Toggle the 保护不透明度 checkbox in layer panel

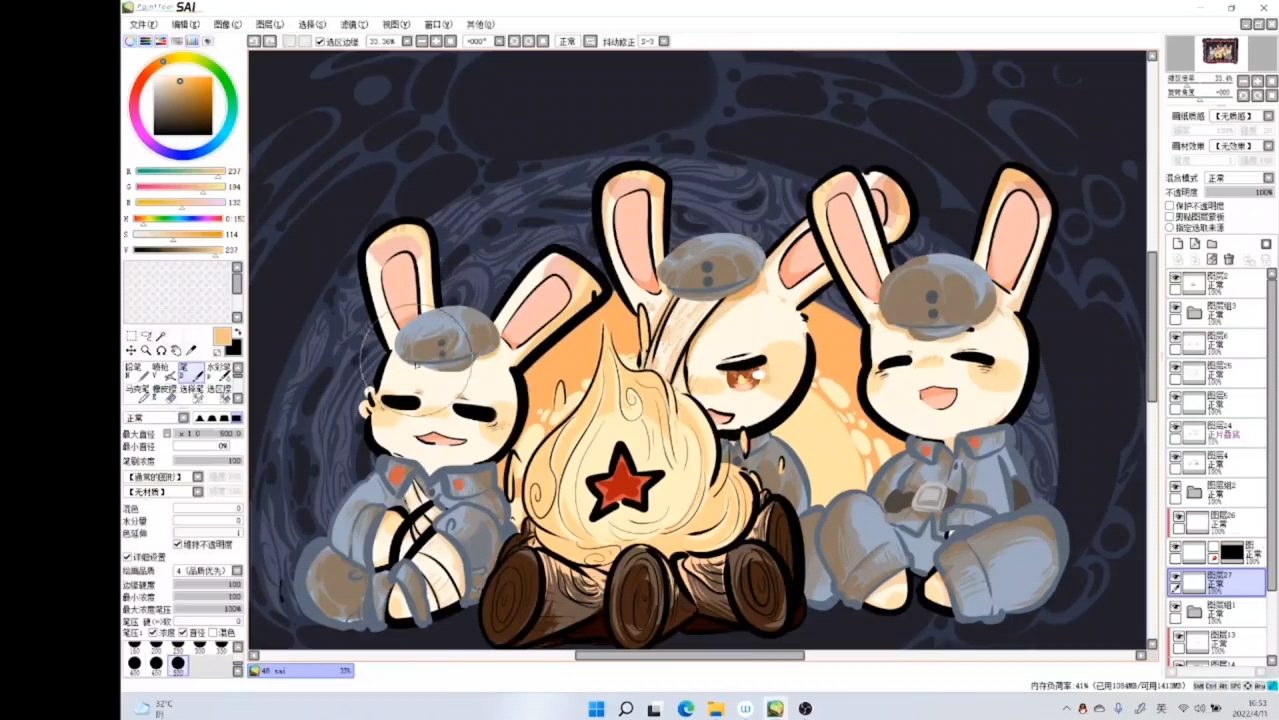[x=1170, y=205]
